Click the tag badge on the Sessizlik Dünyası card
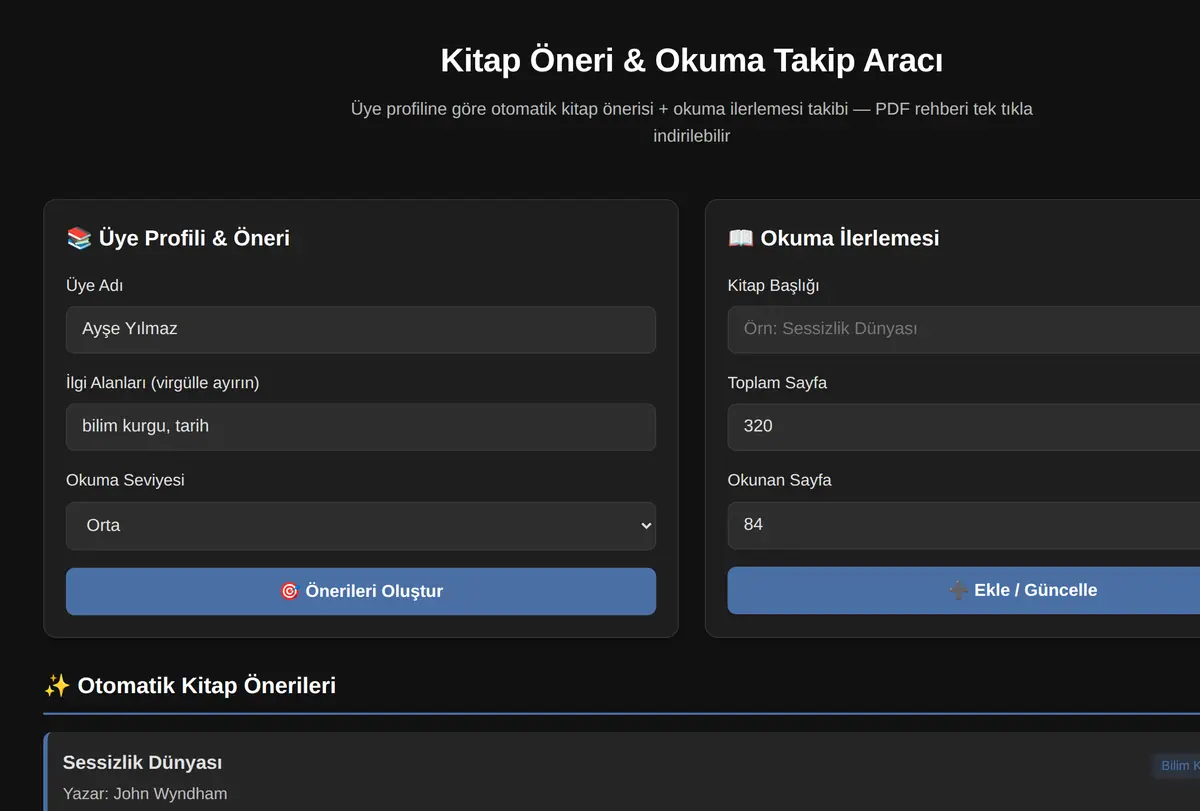 click(1176, 766)
